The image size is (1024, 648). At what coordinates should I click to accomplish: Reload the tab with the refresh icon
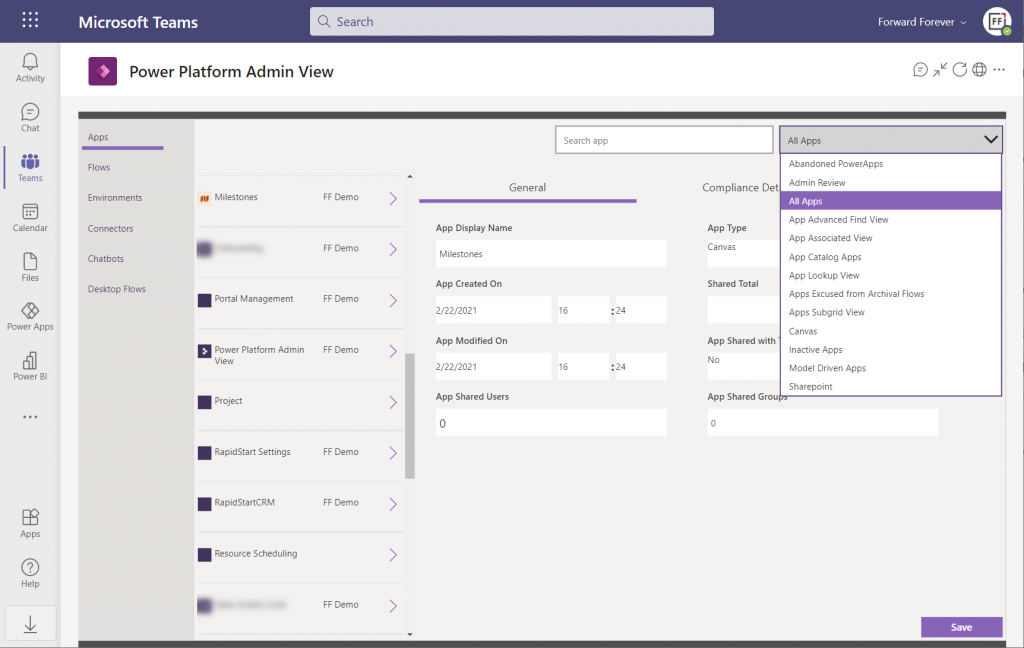pos(959,70)
